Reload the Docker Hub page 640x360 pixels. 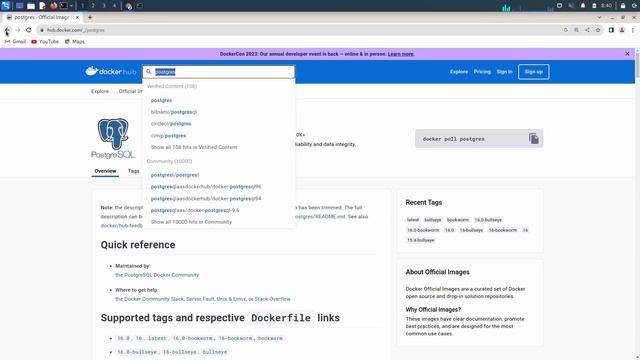[x=29, y=30]
